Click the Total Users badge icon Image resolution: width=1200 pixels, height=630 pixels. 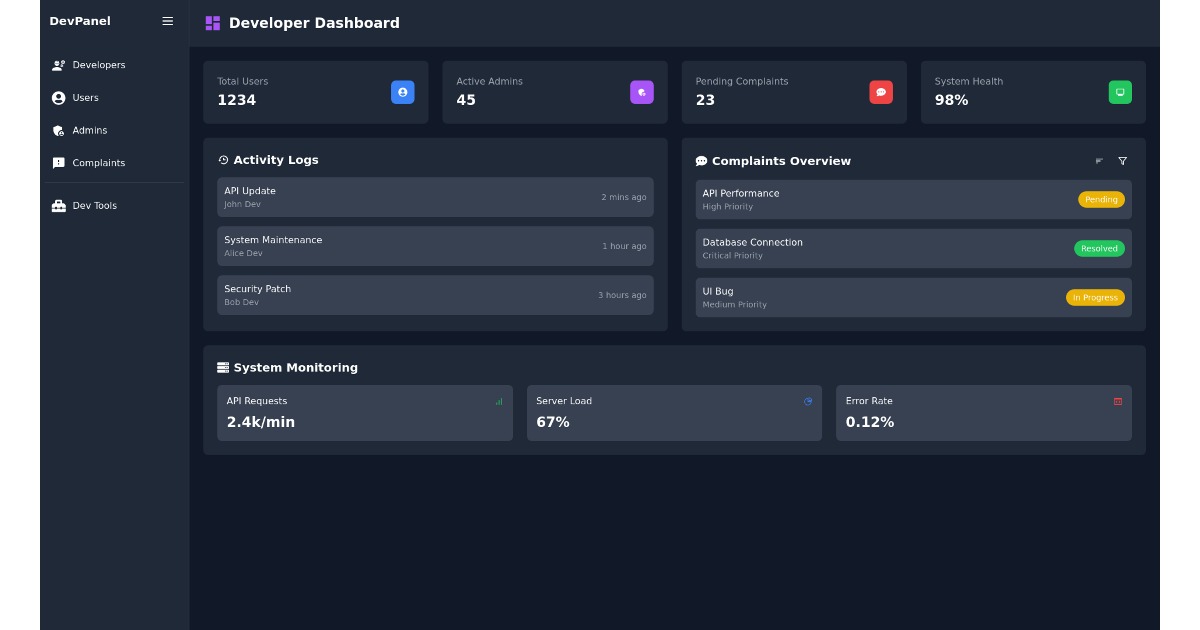(402, 92)
